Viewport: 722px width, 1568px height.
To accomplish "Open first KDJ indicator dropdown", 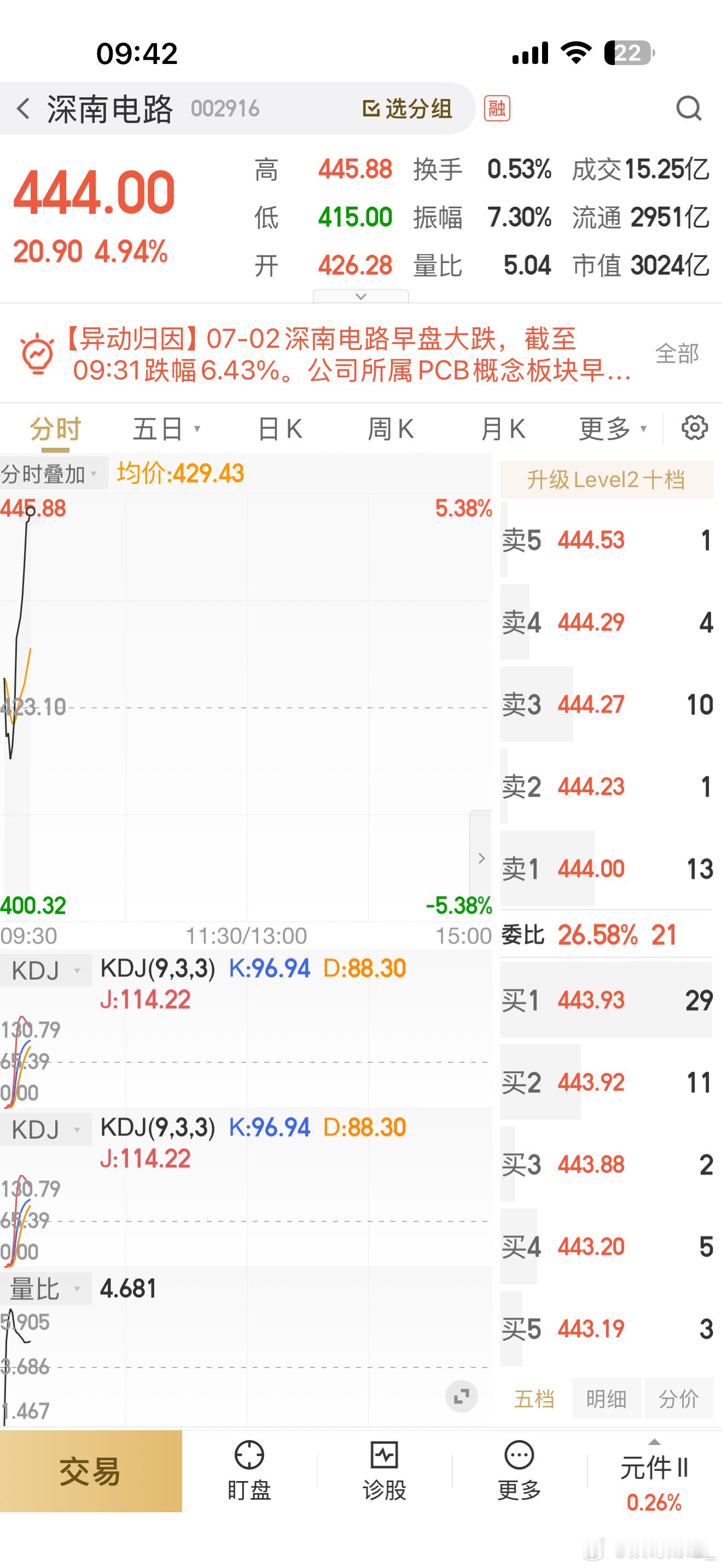I will [x=45, y=970].
